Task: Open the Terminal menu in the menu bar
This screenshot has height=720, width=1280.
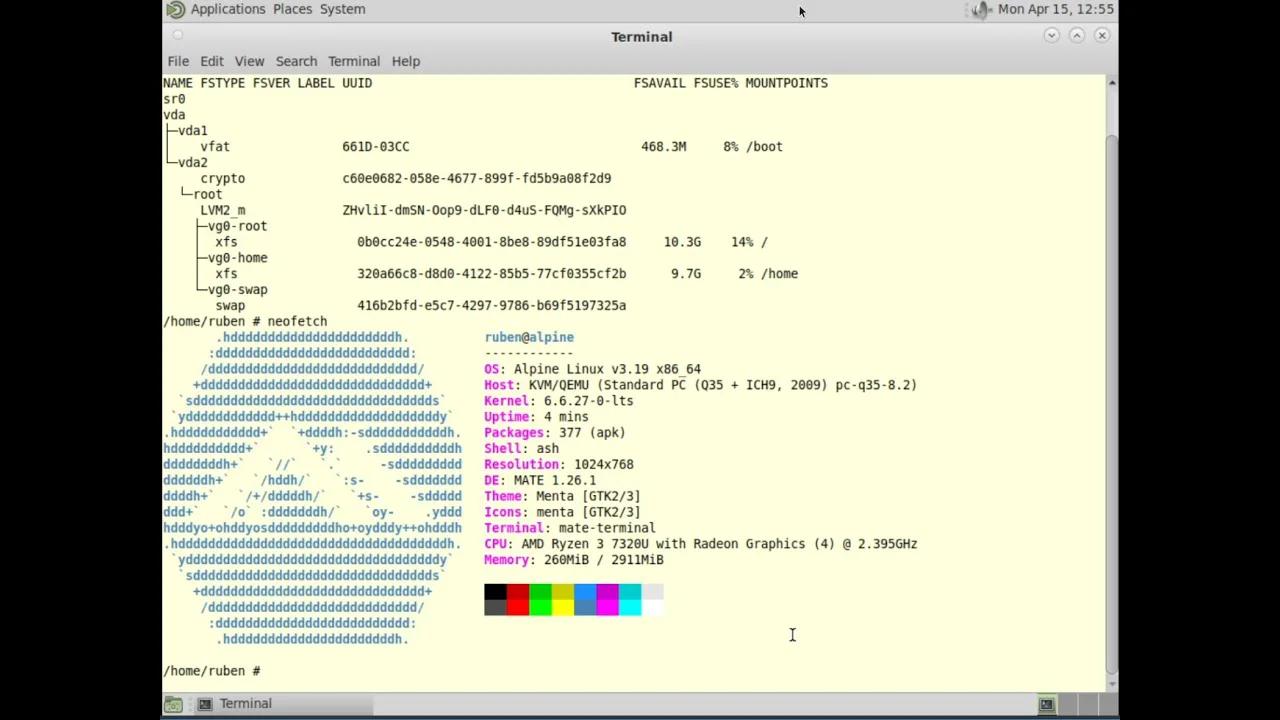Action: 354,61
